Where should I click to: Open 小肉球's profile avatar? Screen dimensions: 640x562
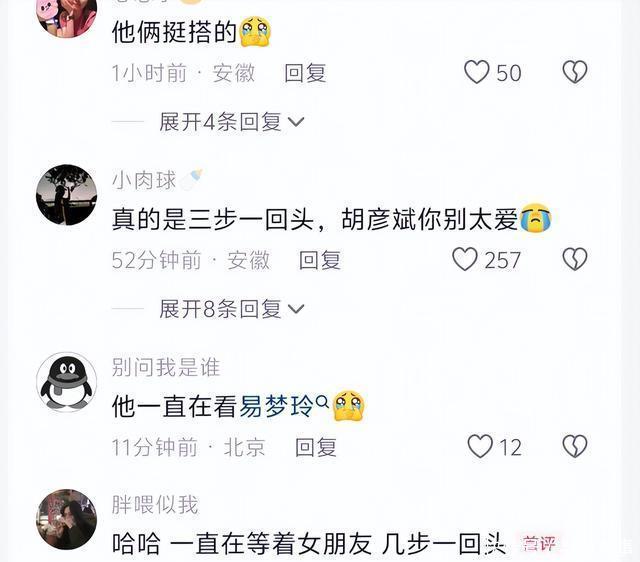[67, 195]
